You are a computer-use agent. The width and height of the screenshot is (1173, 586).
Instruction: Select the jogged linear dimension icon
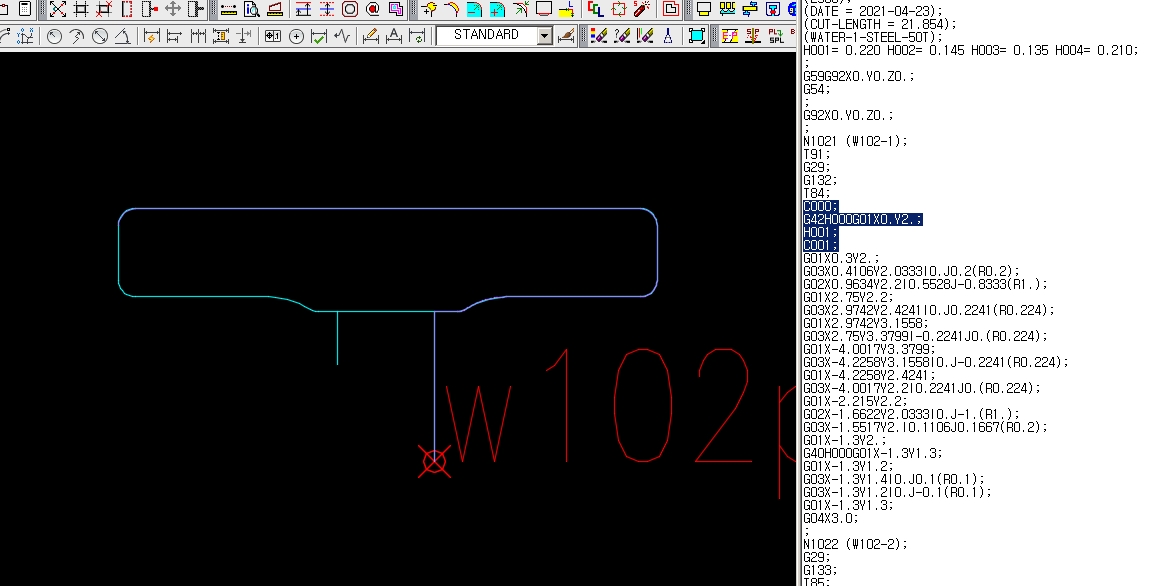coord(343,36)
